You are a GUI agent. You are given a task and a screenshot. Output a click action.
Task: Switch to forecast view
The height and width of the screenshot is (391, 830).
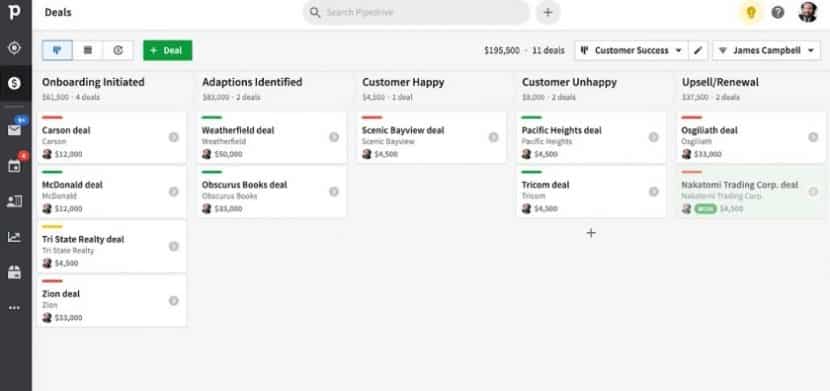(118, 50)
